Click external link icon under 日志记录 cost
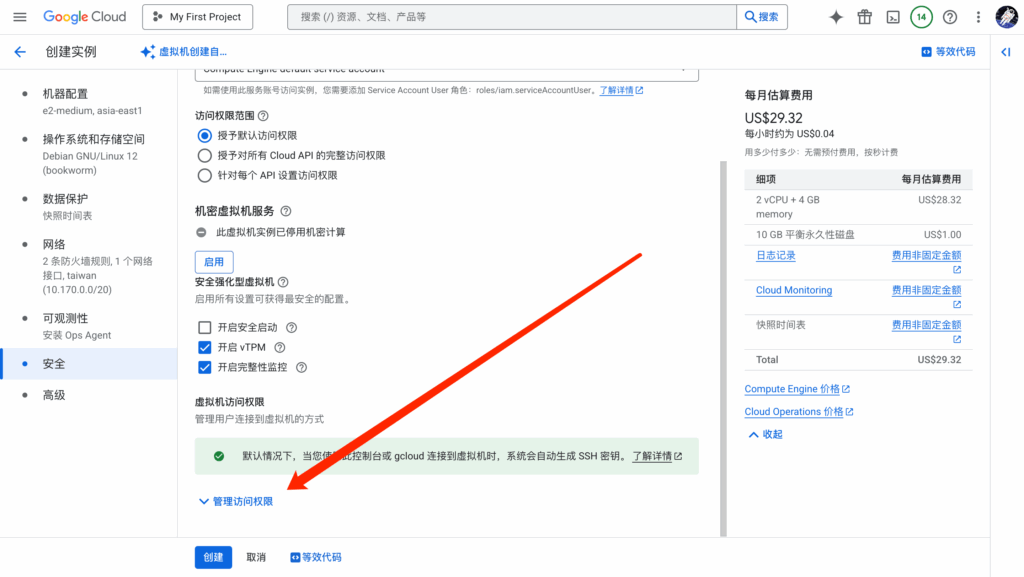Image resolution: width=1024 pixels, height=577 pixels. pos(957,270)
